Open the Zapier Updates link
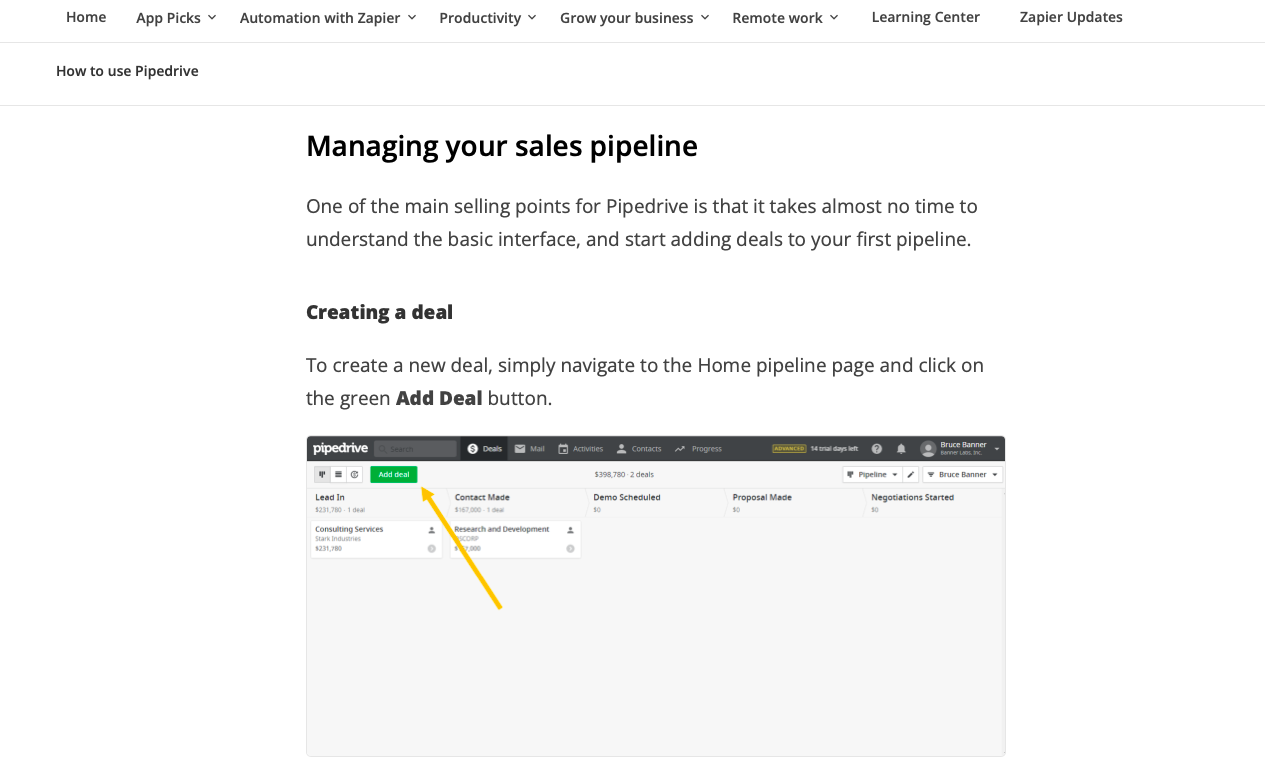 (x=1071, y=17)
